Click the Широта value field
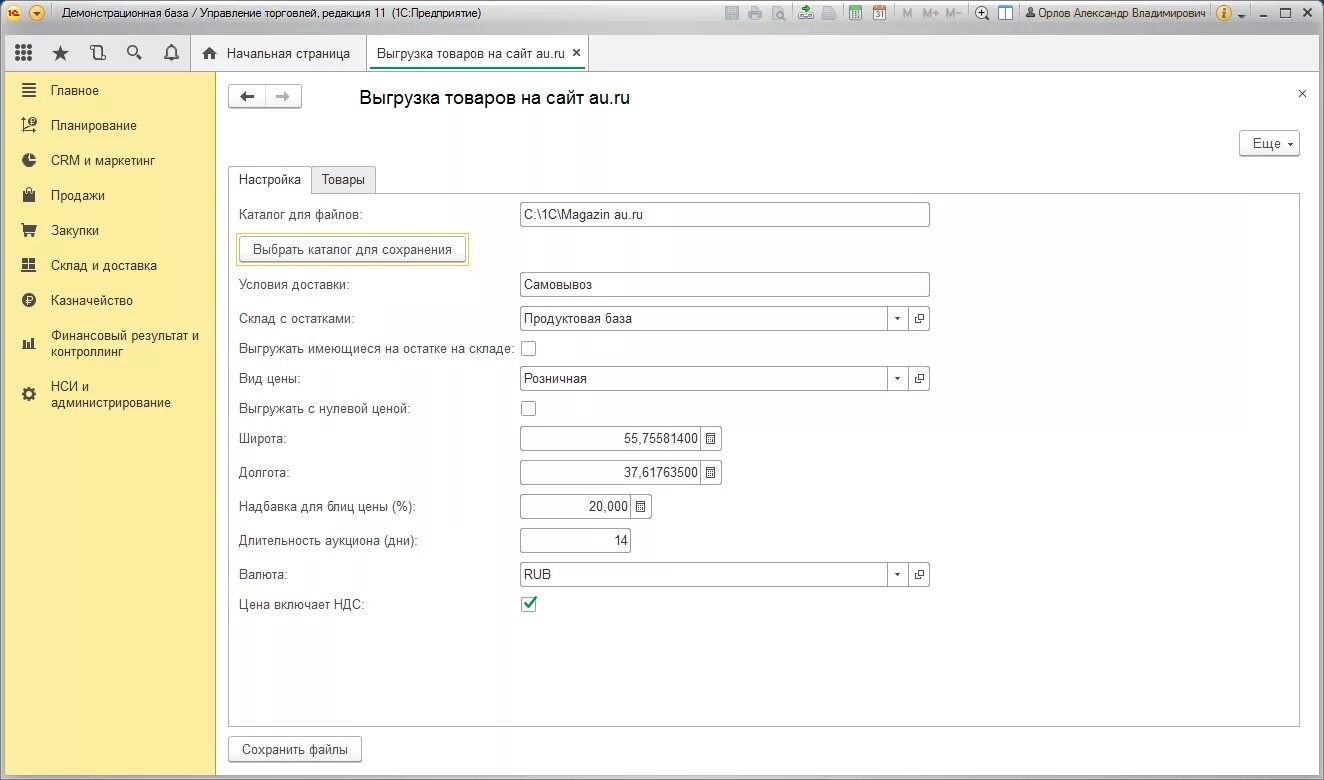Screen dimensions: 1324x780 611,438
